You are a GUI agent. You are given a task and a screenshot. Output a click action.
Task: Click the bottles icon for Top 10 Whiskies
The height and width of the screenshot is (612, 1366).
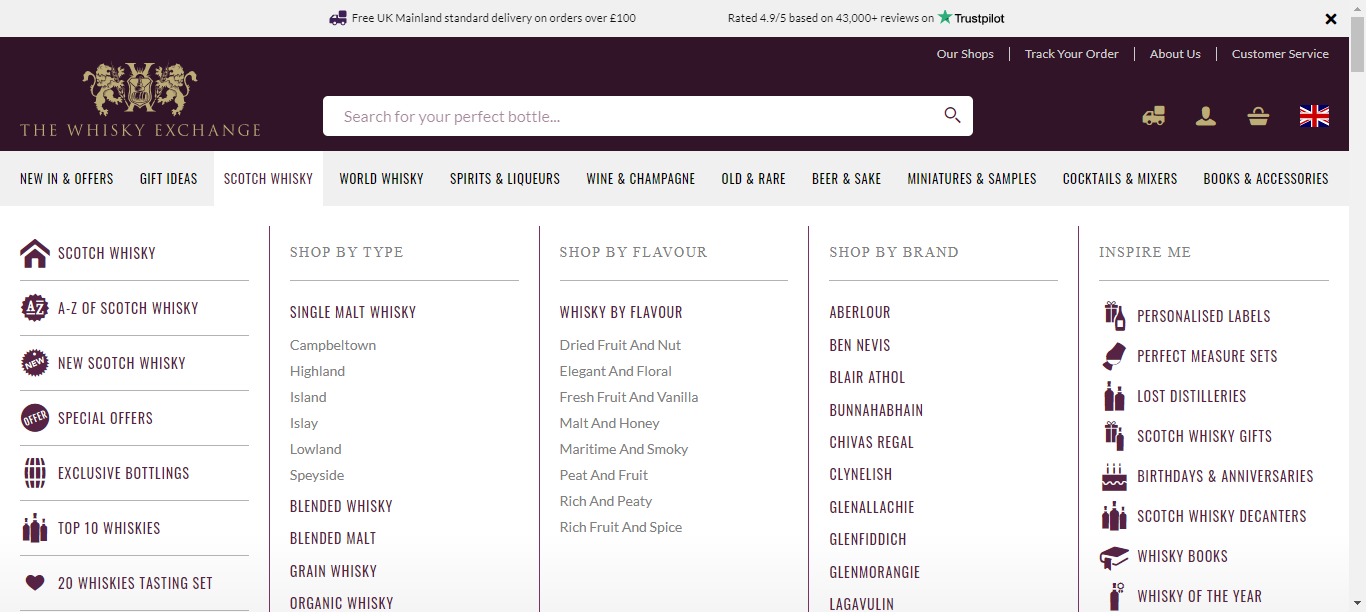[x=35, y=528]
